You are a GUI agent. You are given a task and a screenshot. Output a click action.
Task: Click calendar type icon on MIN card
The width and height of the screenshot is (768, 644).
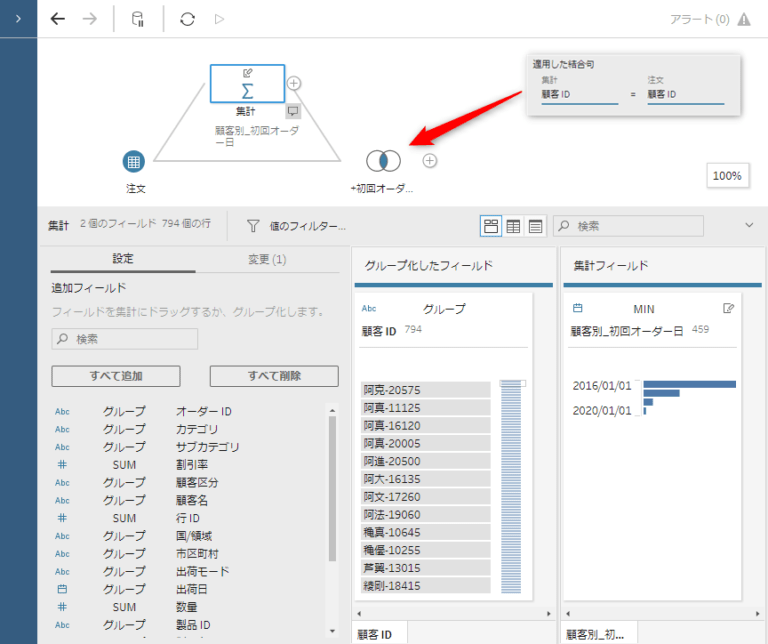pos(578,308)
